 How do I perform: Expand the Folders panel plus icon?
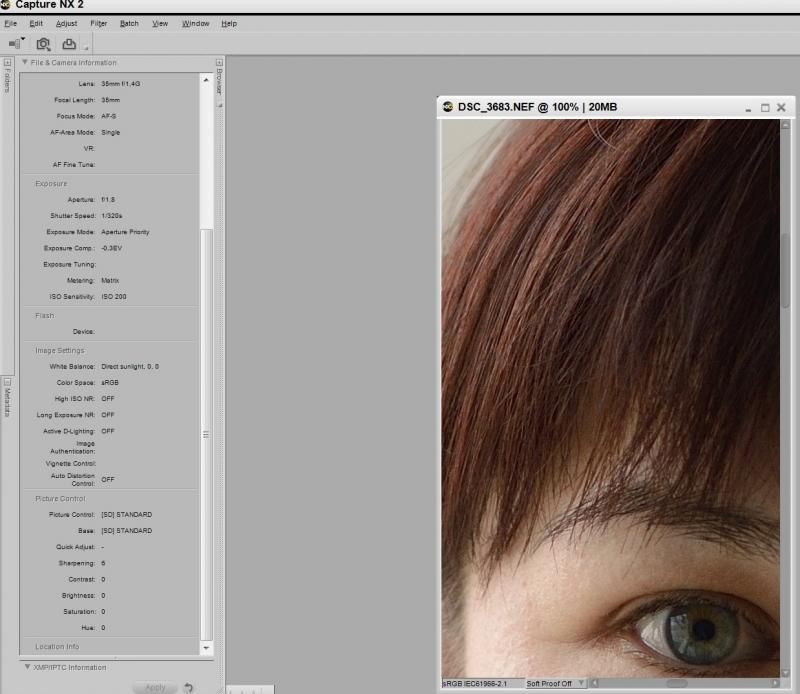click(x=7, y=63)
